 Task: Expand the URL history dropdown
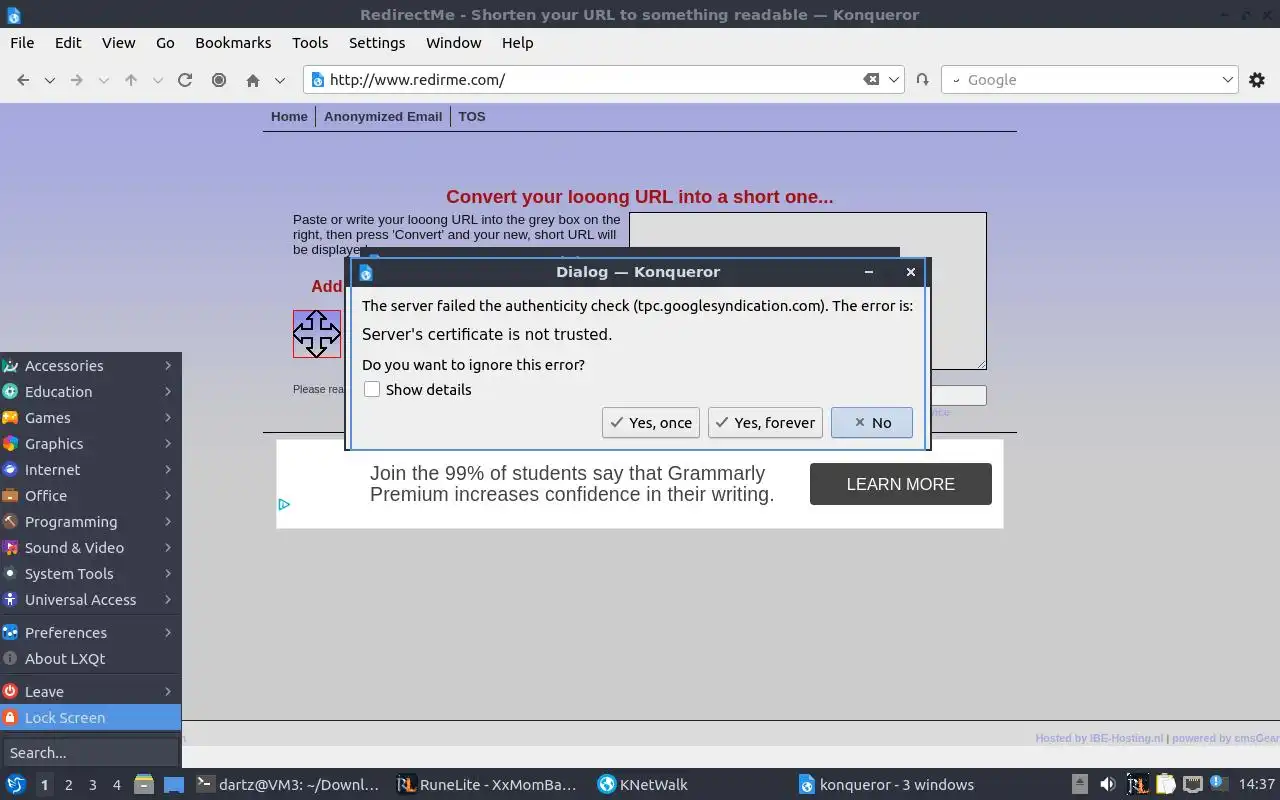(x=895, y=80)
